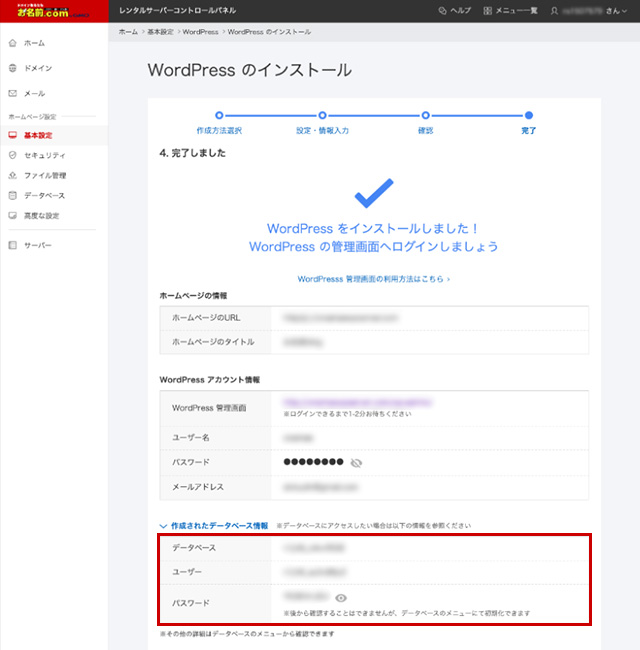
Task: Click the 基本設定 breadcrumb link
Action: pos(160,32)
